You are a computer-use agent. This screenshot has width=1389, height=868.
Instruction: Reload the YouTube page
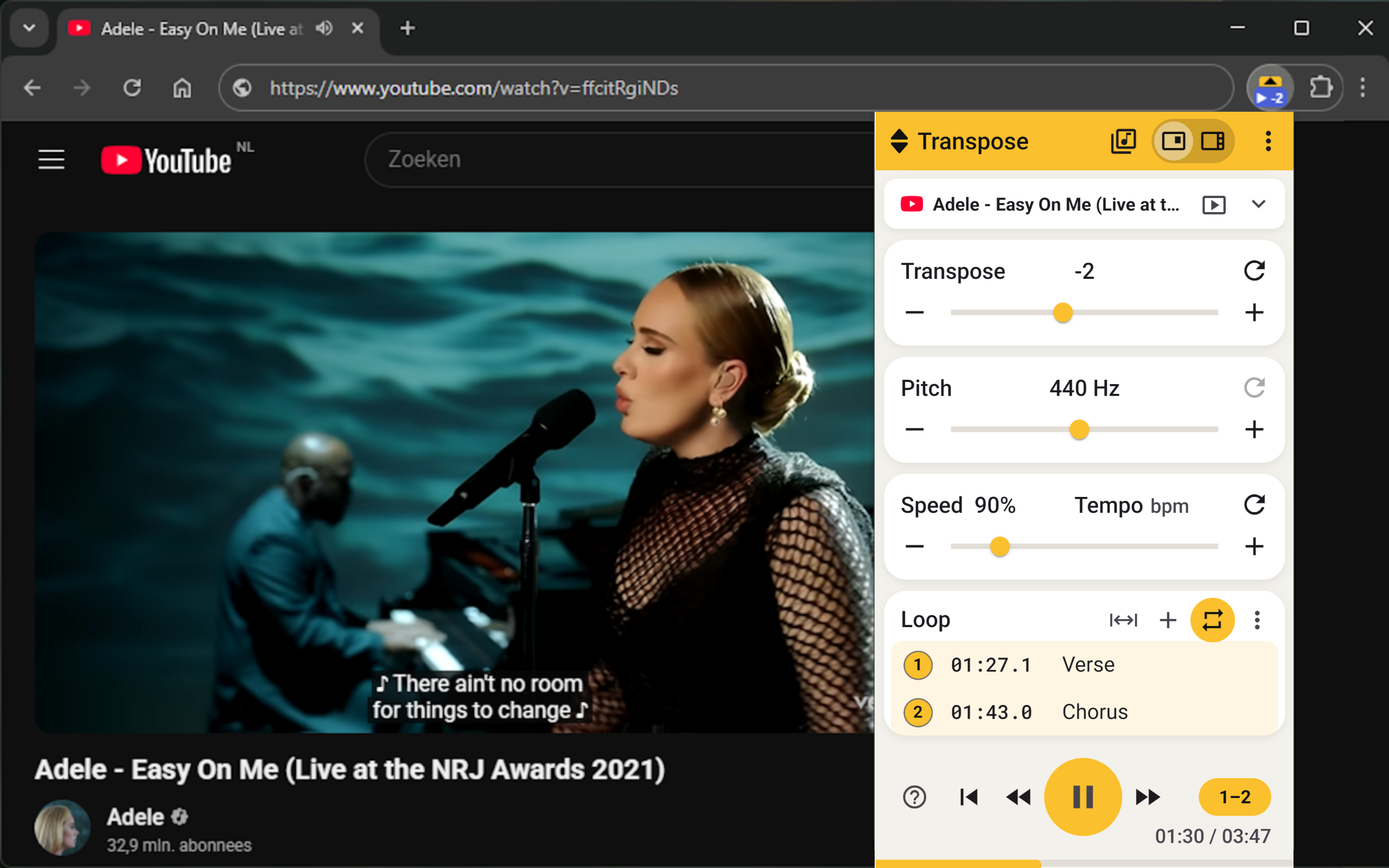point(132,88)
